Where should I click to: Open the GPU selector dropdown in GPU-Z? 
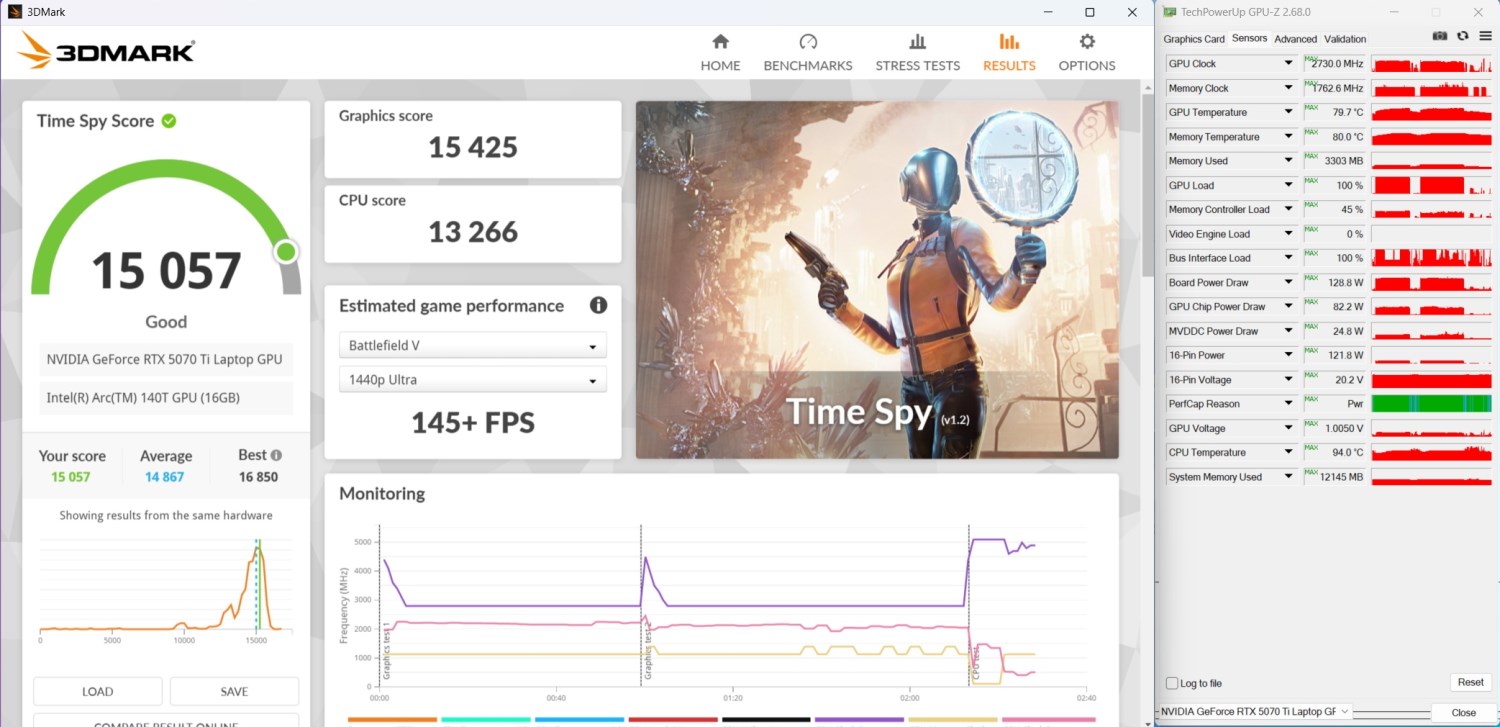1256,711
